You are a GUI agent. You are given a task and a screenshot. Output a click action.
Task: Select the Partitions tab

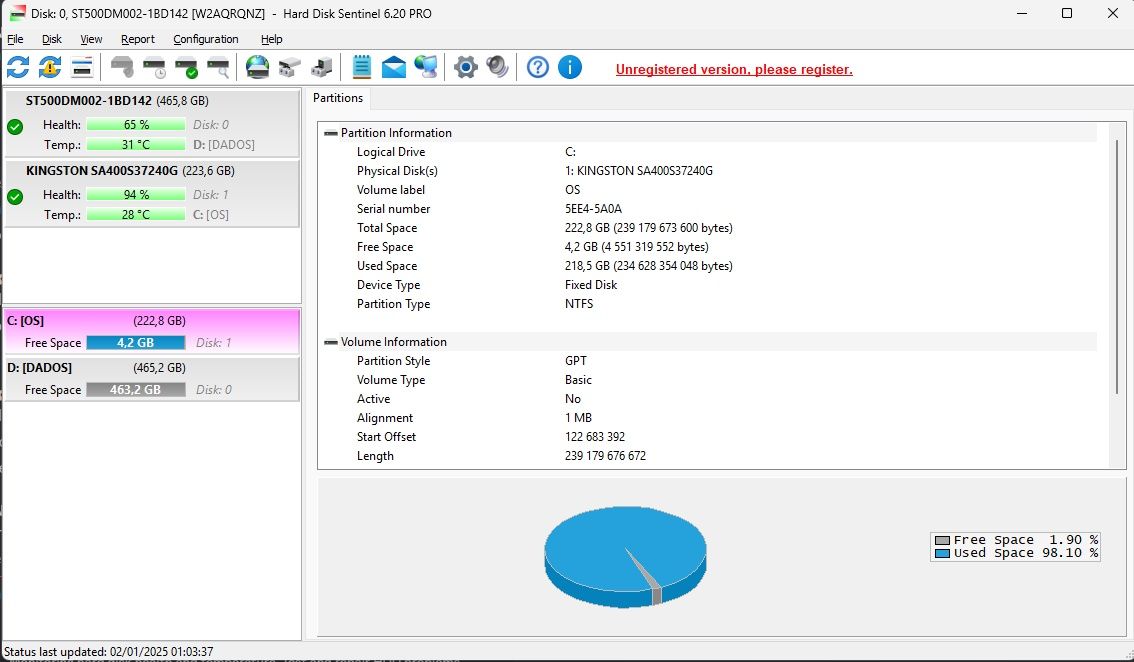(338, 98)
